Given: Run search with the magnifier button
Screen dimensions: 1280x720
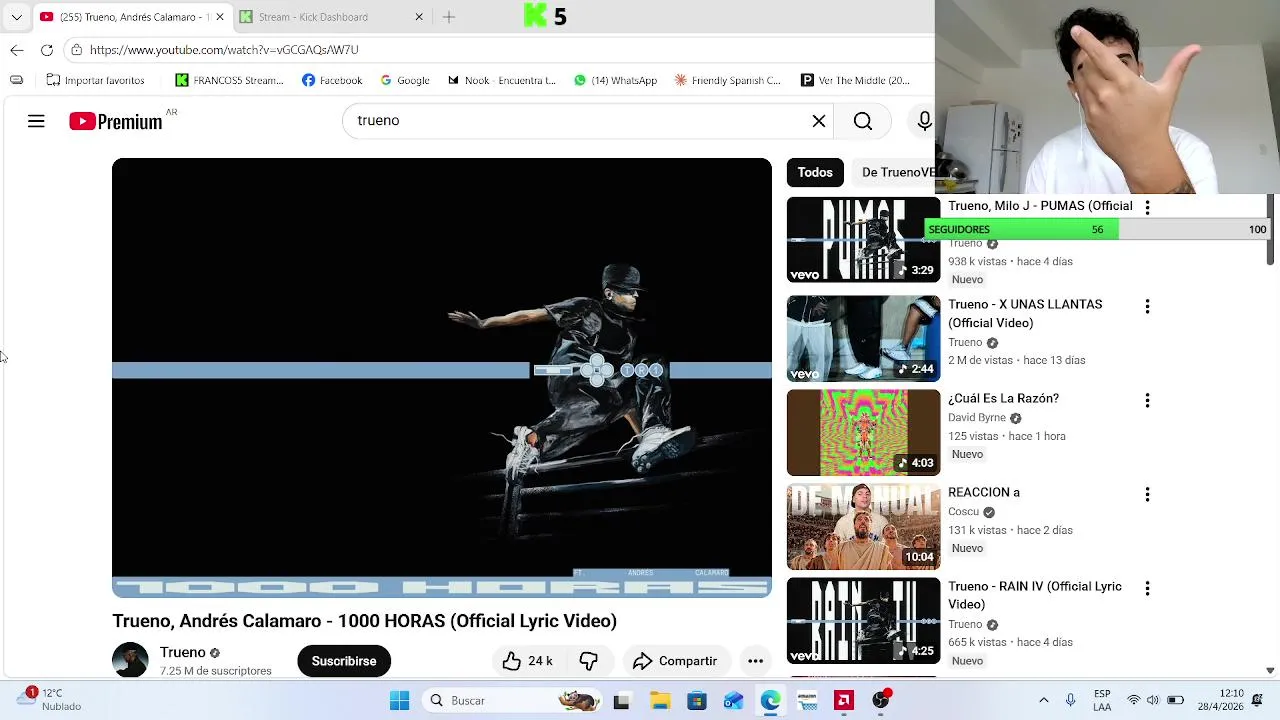Looking at the screenshot, I should point(863,121).
